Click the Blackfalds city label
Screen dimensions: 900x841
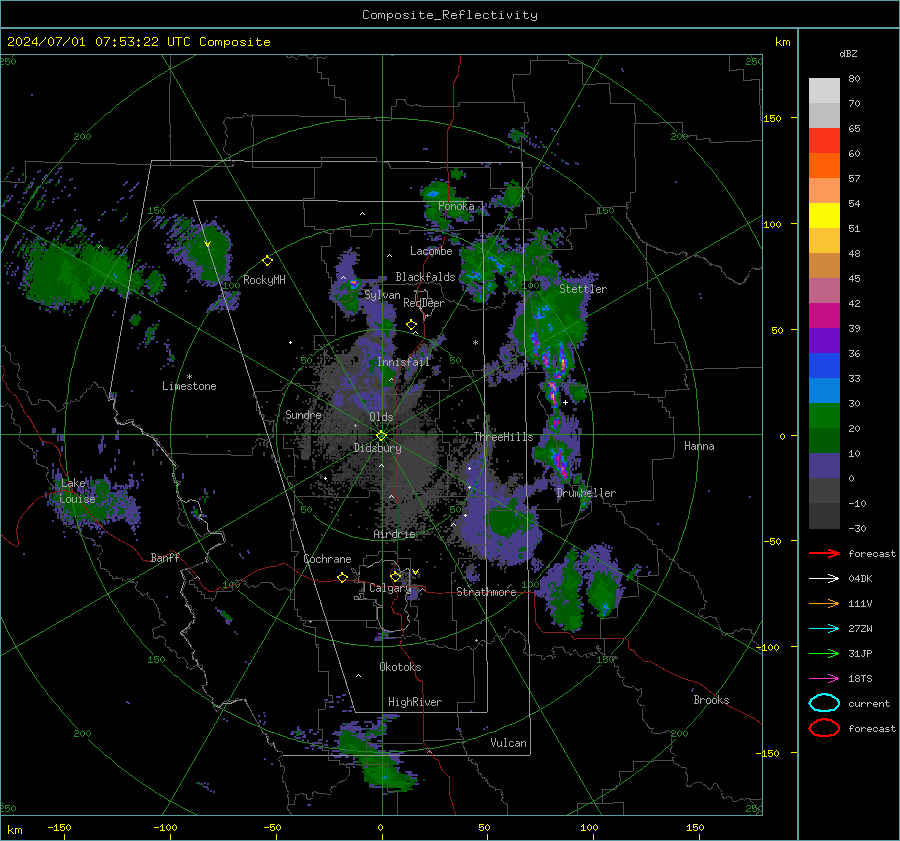[x=425, y=277]
